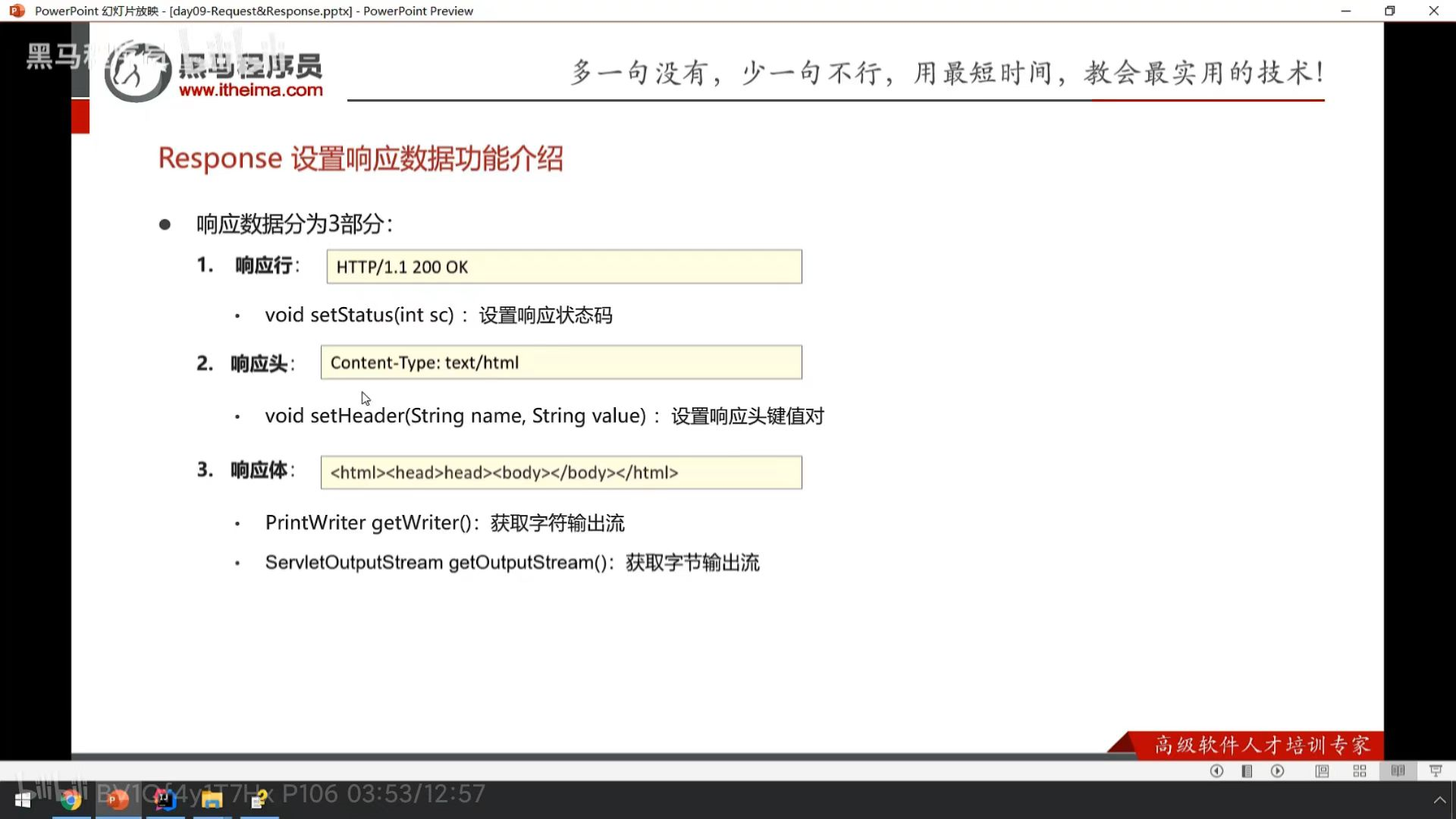1456x819 pixels.
Task: Click the PowerPoint icon in title bar
Action: (17, 11)
